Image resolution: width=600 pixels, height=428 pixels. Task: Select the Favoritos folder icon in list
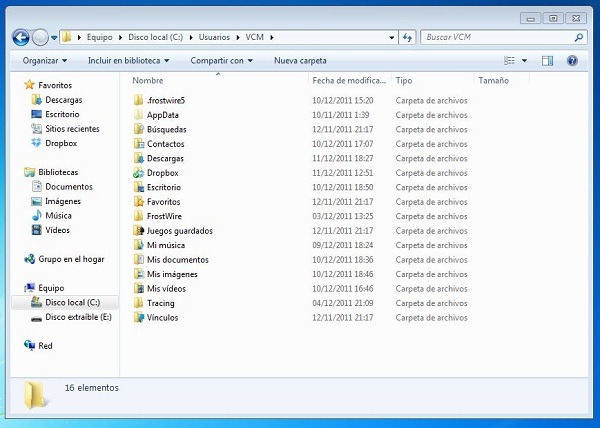[x=139, y=202]
